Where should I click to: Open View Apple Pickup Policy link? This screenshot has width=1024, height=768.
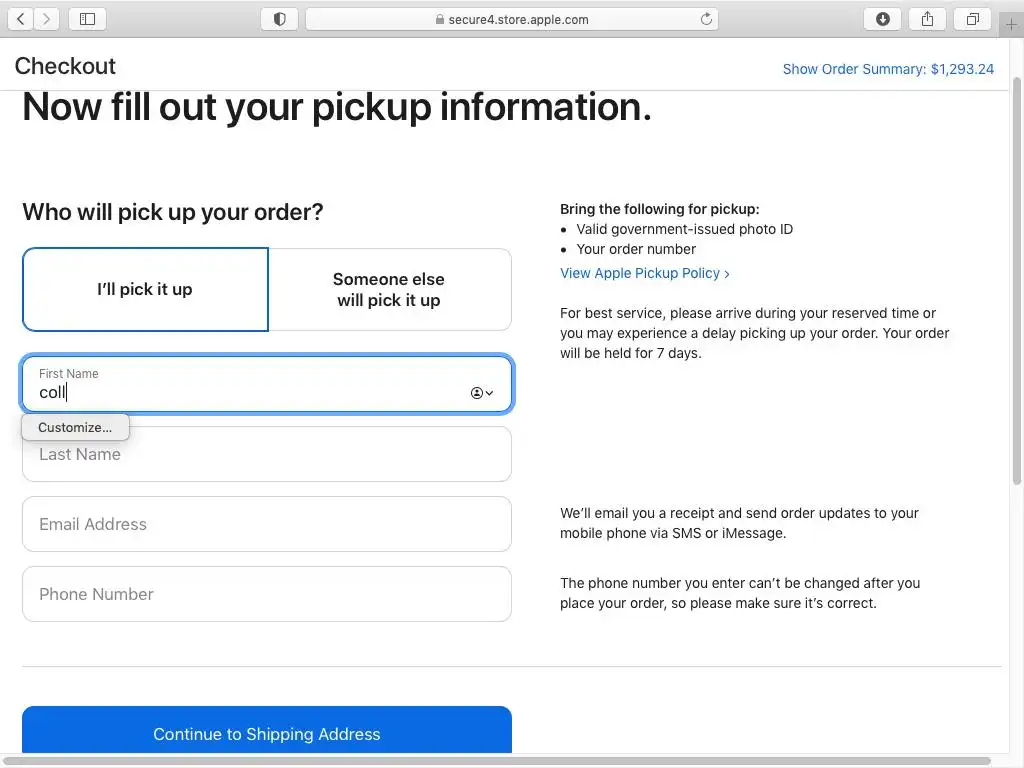pyautogui.click(x=645, y=273)
